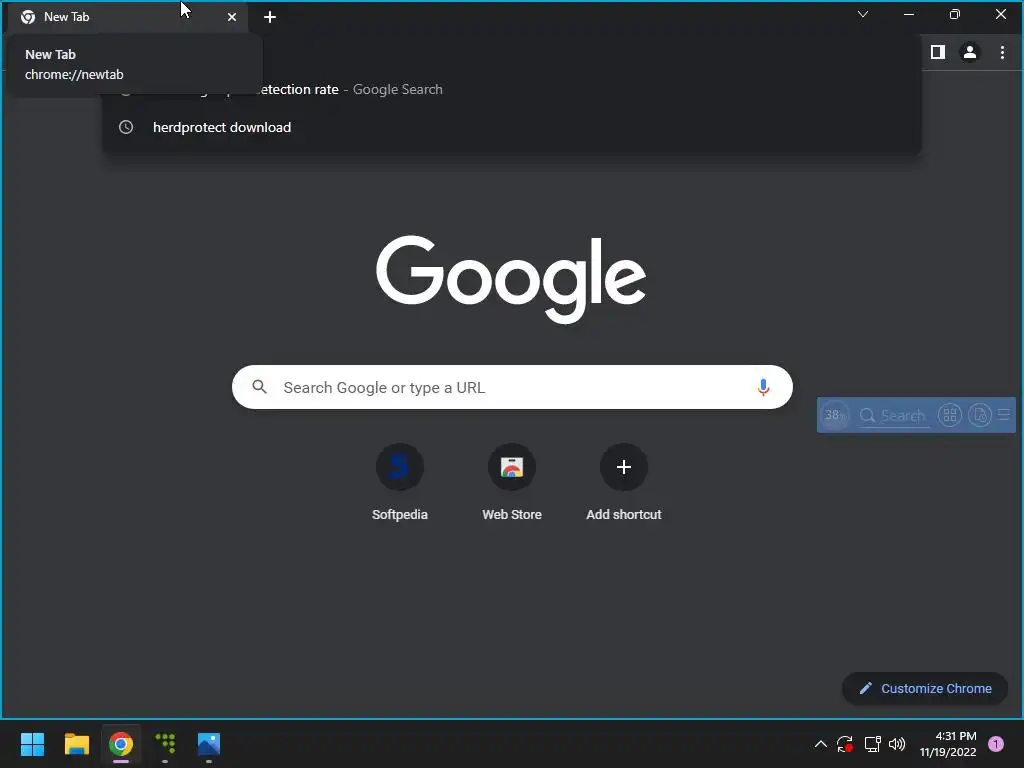
Task: Open the green dots app on taskbar
Action: pyautogui.click(x=165, y=744)
